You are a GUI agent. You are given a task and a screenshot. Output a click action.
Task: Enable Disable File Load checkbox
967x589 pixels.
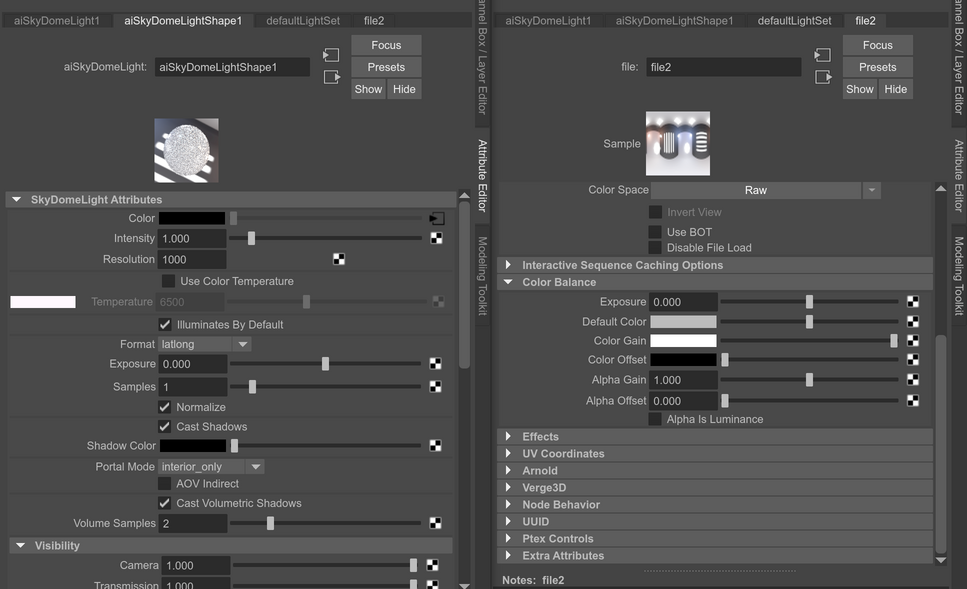coord(655,247)
